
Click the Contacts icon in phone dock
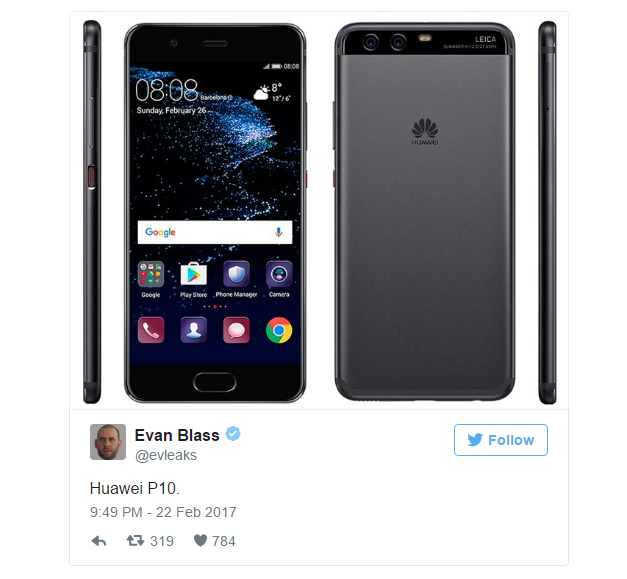click(194, 330)
